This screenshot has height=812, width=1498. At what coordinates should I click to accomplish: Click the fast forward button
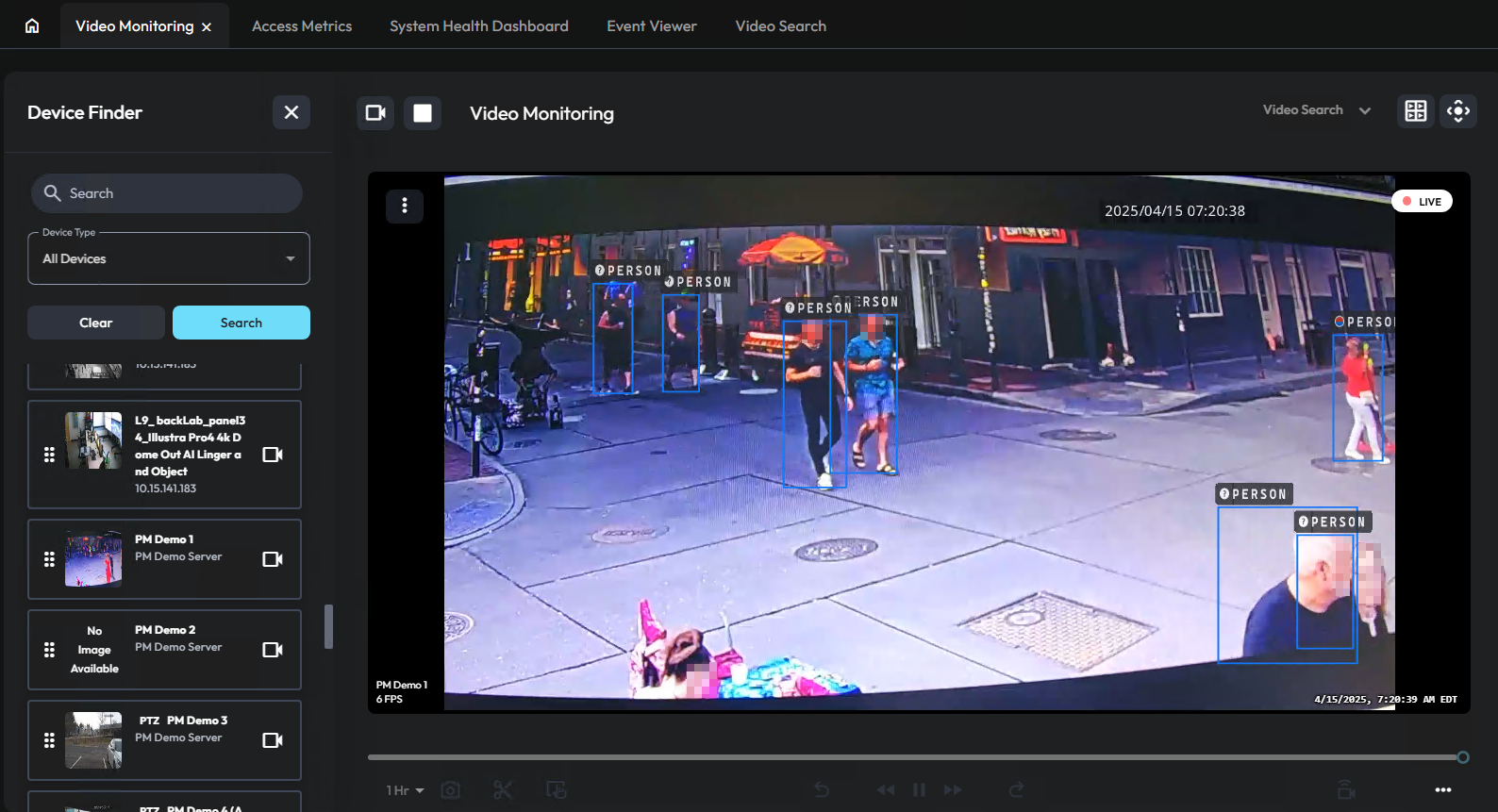coord(953,790)
